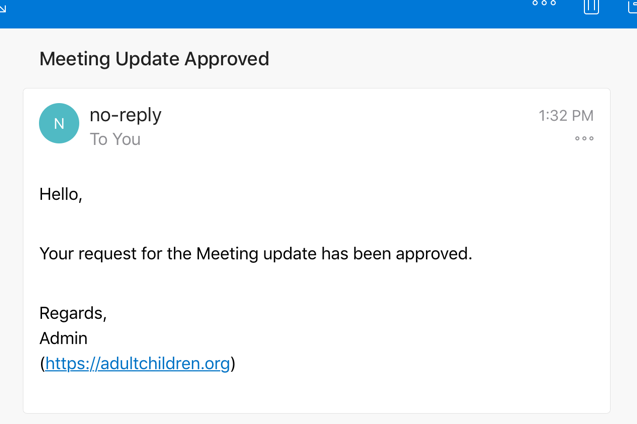Click the Meeting Update Approved subject heading
637x424 pixels.
pos(154,59)
